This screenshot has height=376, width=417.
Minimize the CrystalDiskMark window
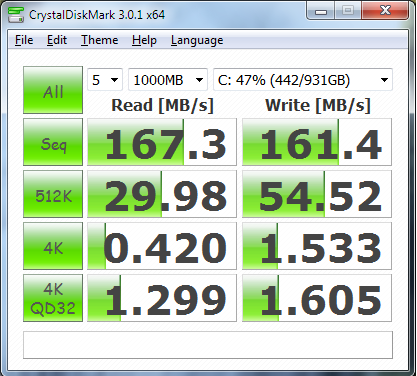[x=321, y=11]
